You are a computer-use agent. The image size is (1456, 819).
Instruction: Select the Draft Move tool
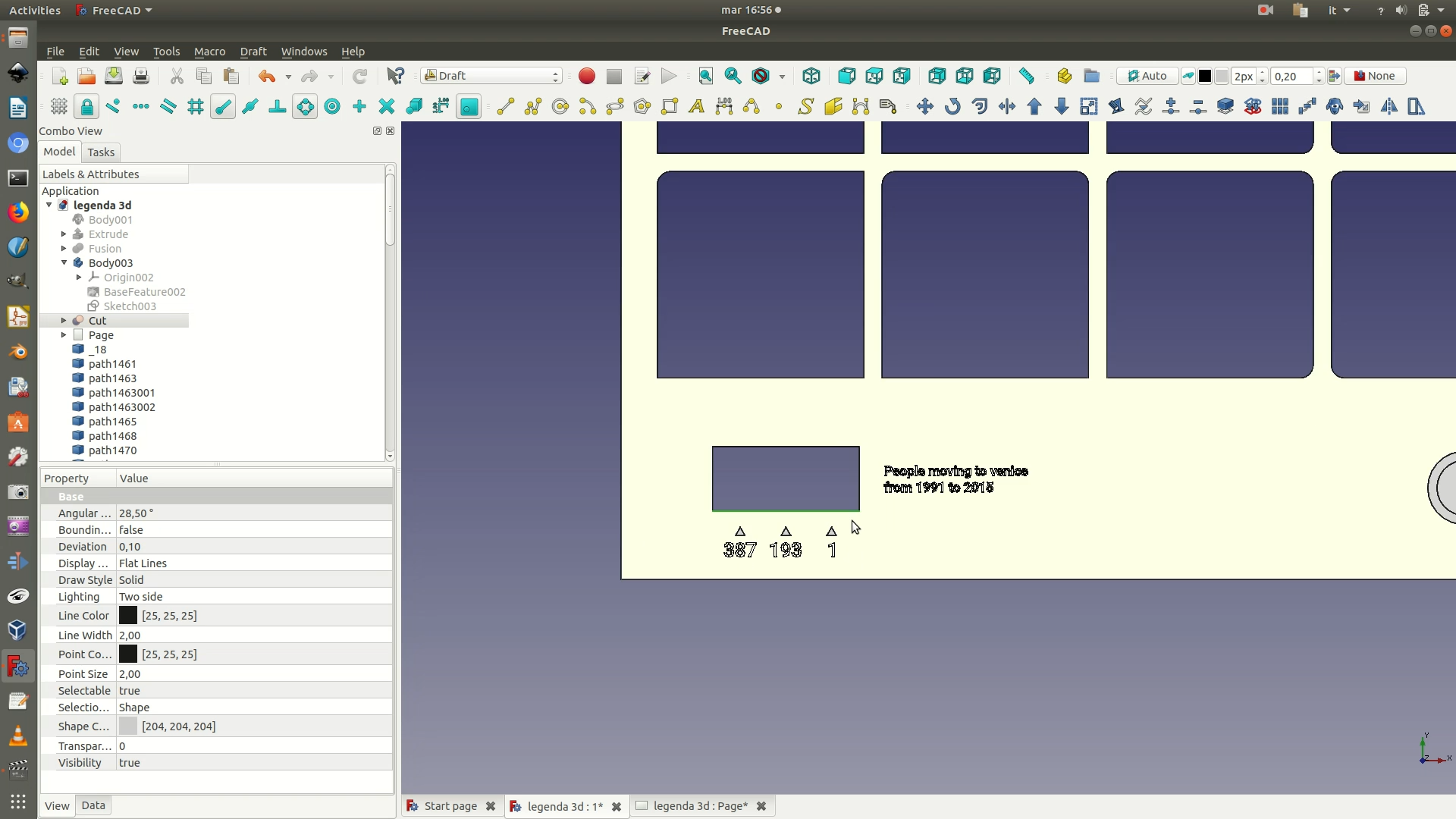[x=925, y=106]
